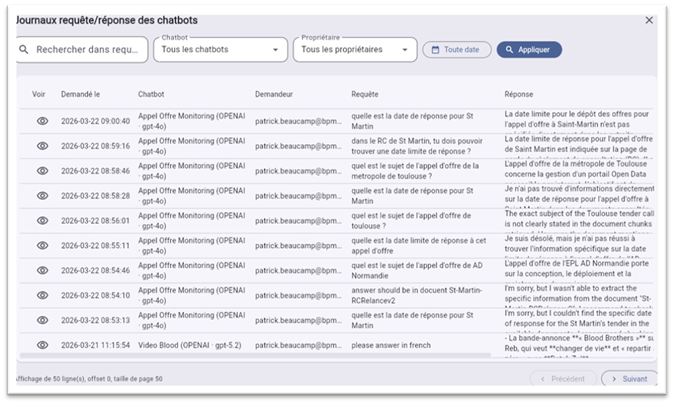Viewport: 674px width, 404px height.
Task: Click response 'Je suis désolé, mais je n'ai pas réussi'
Action: [x=575, y=244]
